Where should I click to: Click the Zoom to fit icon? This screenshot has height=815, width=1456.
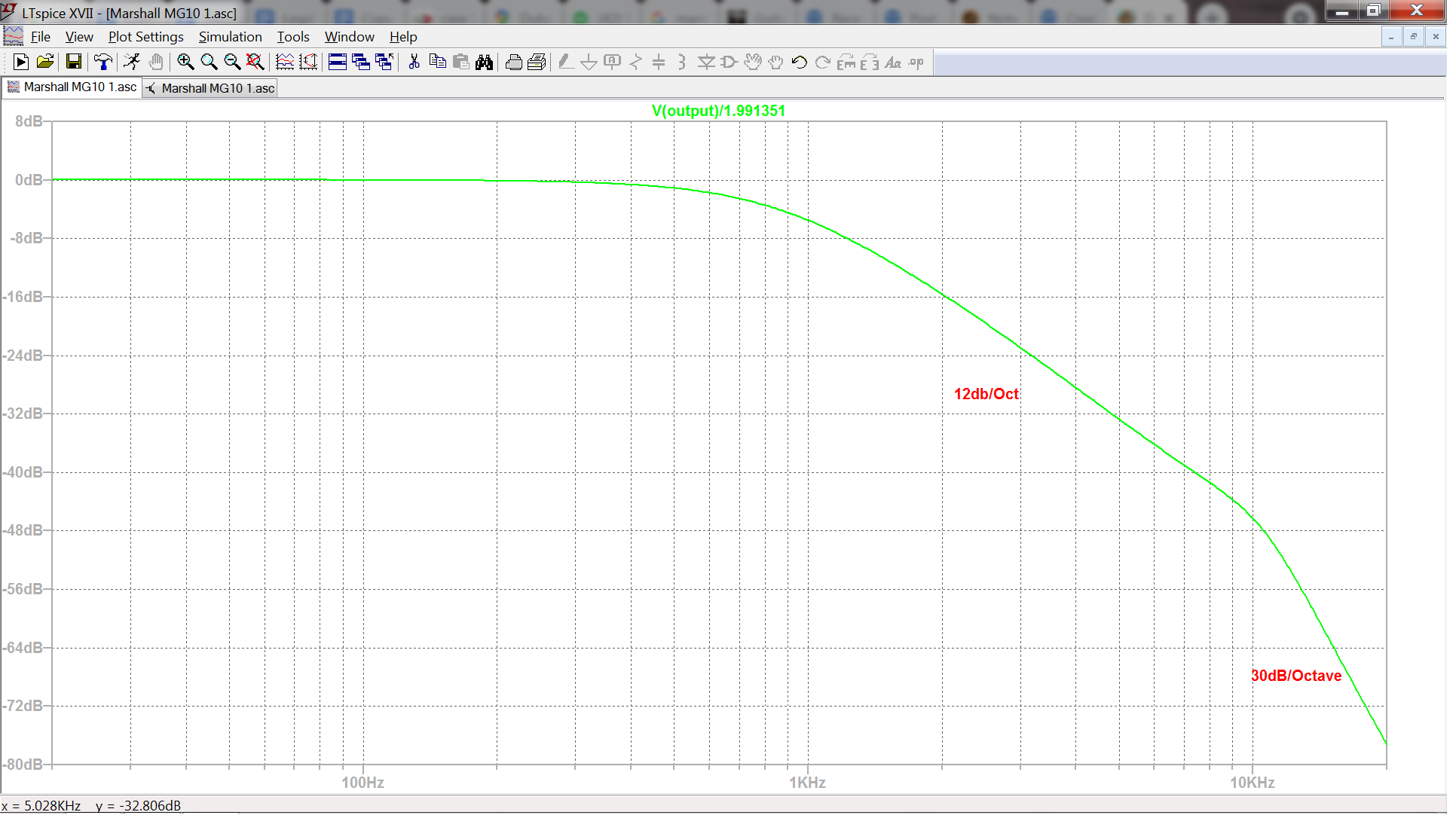pyautogui.click(x=255, y=63)
